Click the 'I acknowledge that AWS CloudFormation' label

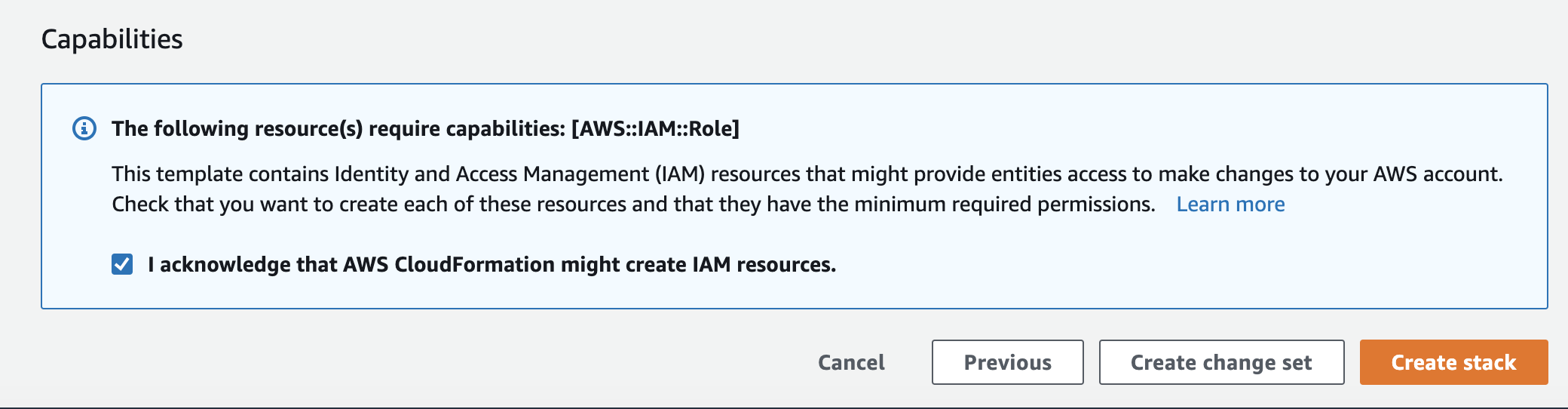coord(492,265)
